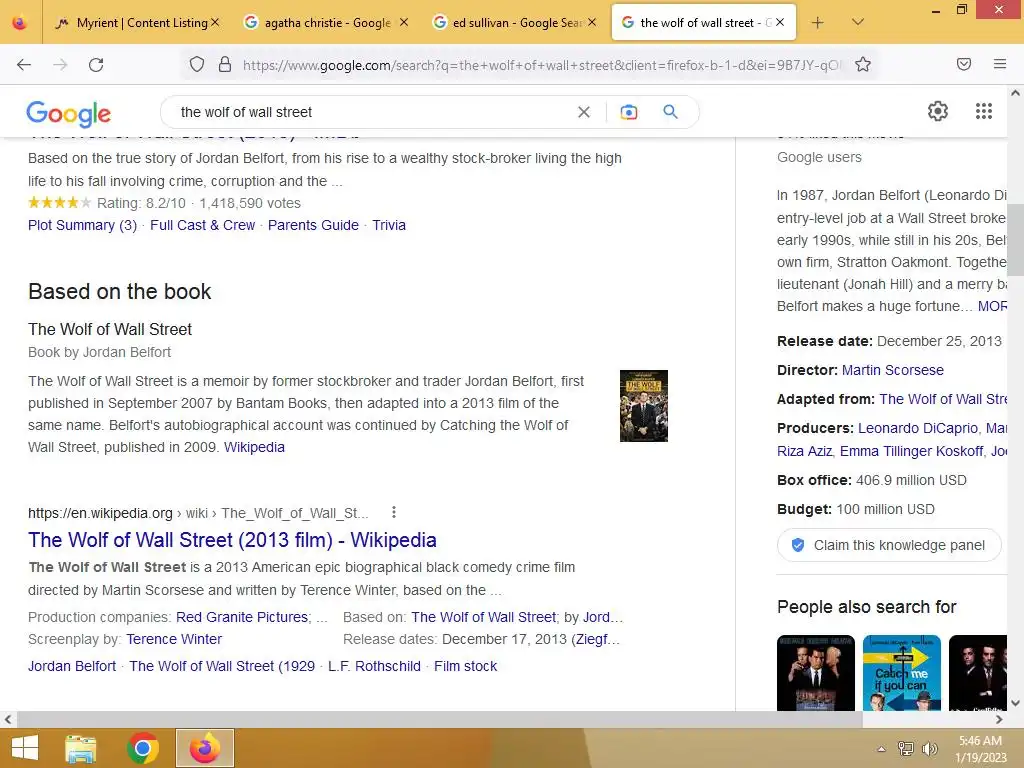
Task: Open the network tray icon
Action: pyautogui.click(x=906, y=749)
